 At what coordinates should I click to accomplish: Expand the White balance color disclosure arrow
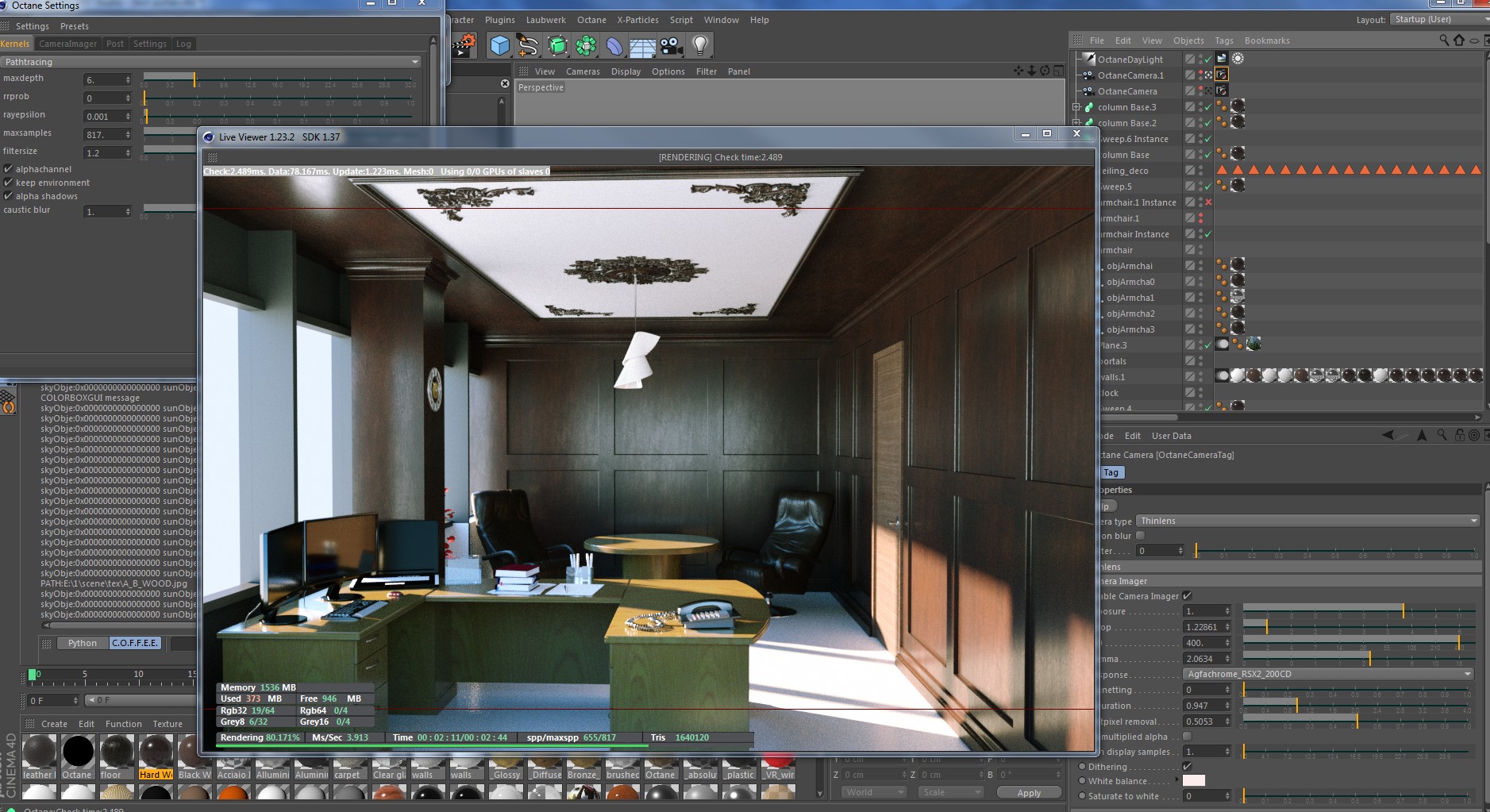1177,781
